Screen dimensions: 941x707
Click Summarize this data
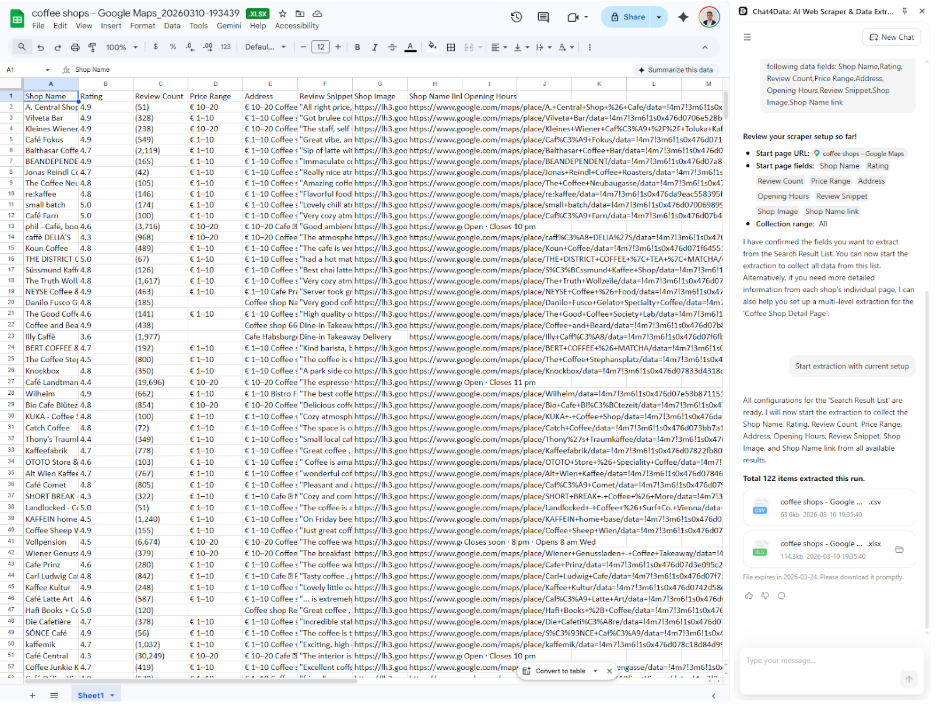[x=675, y=70]
